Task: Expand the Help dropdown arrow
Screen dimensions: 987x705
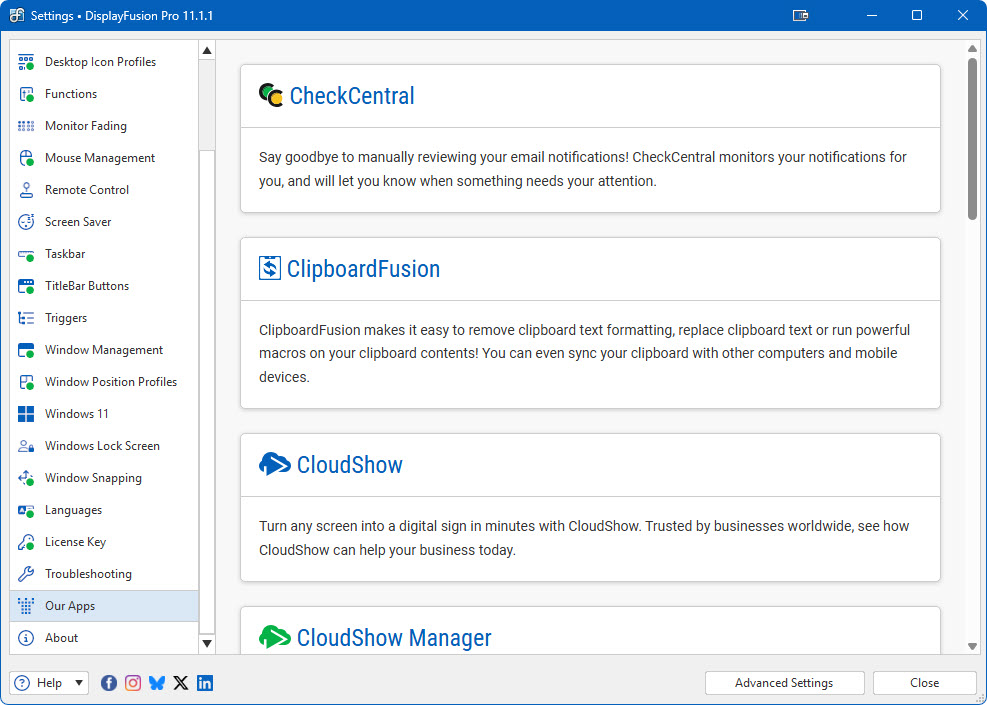Action: [80, 683]
